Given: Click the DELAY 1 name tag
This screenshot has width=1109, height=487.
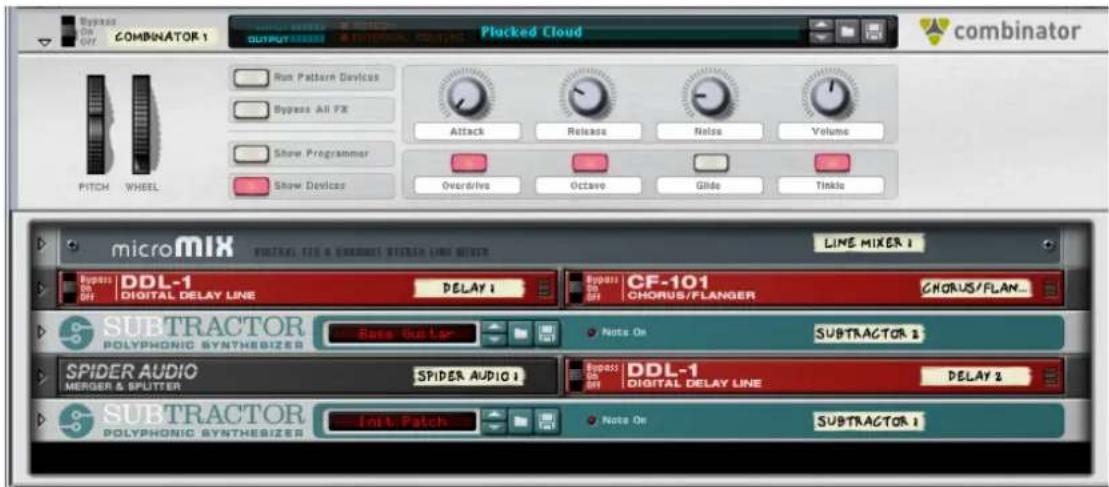Looking at the screenshot, I should click(469, 288).
